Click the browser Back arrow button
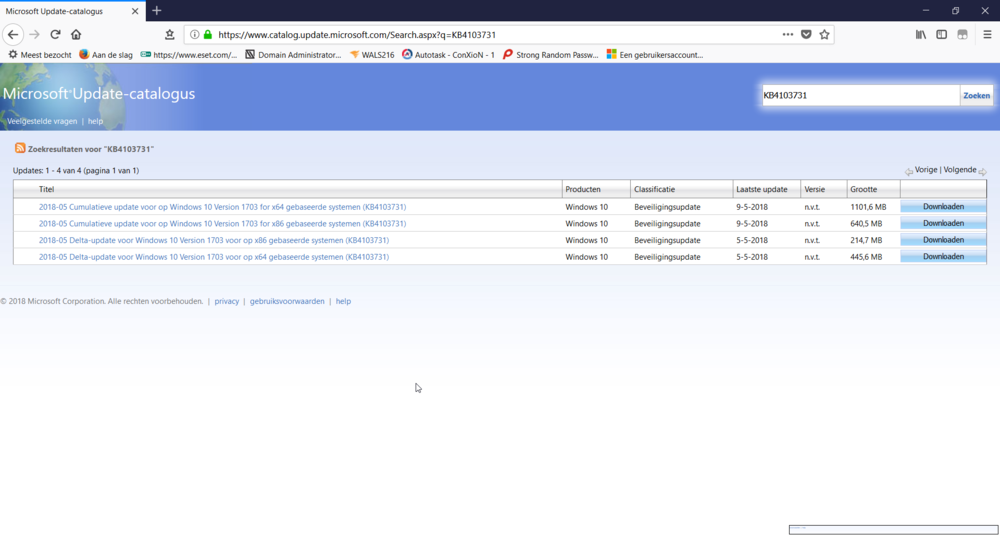This screenshot has width=1000, height=536. click(13, 34)
